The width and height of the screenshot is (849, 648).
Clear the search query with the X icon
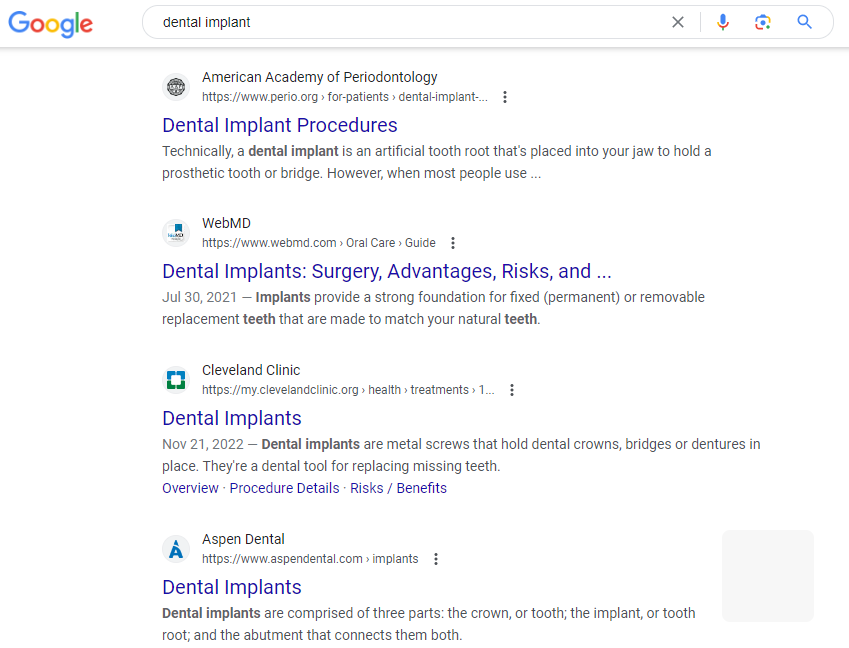click(677, 22)
